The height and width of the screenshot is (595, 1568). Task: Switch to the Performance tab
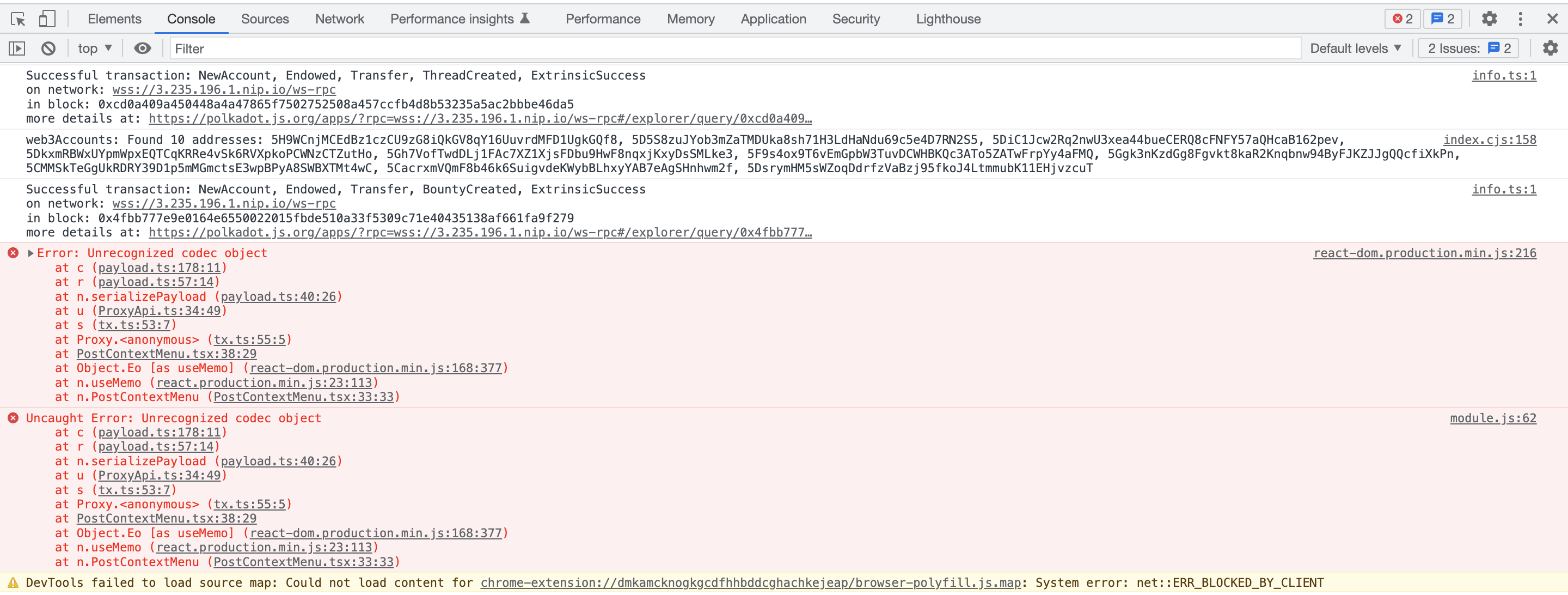pos(603,19)
